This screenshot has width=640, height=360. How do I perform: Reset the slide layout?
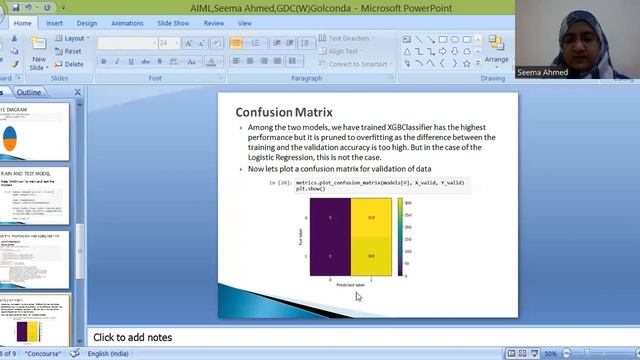click(68, 51)
